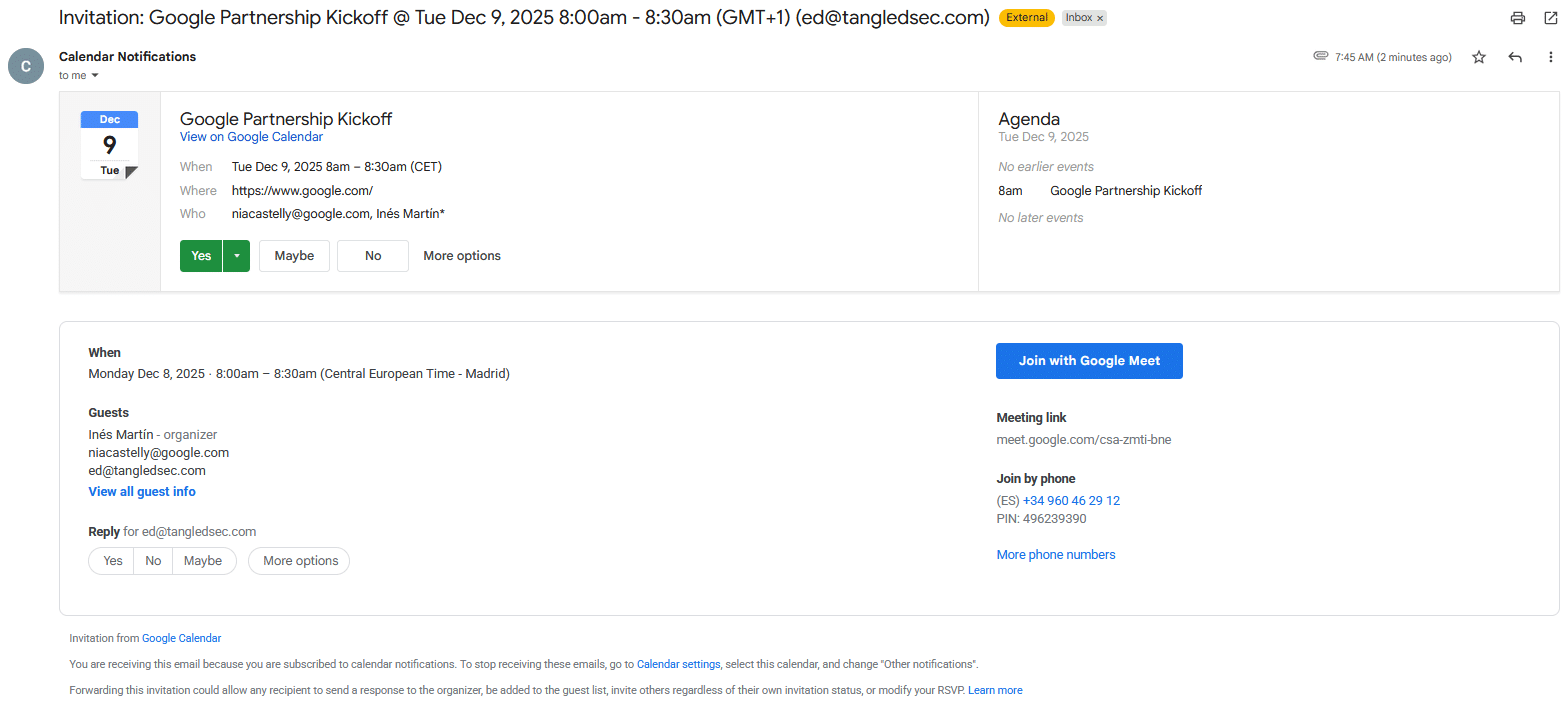Screen dimensions: 1566x712
Task: Click the reply arrow icon
Action: tap(1515, 57)
